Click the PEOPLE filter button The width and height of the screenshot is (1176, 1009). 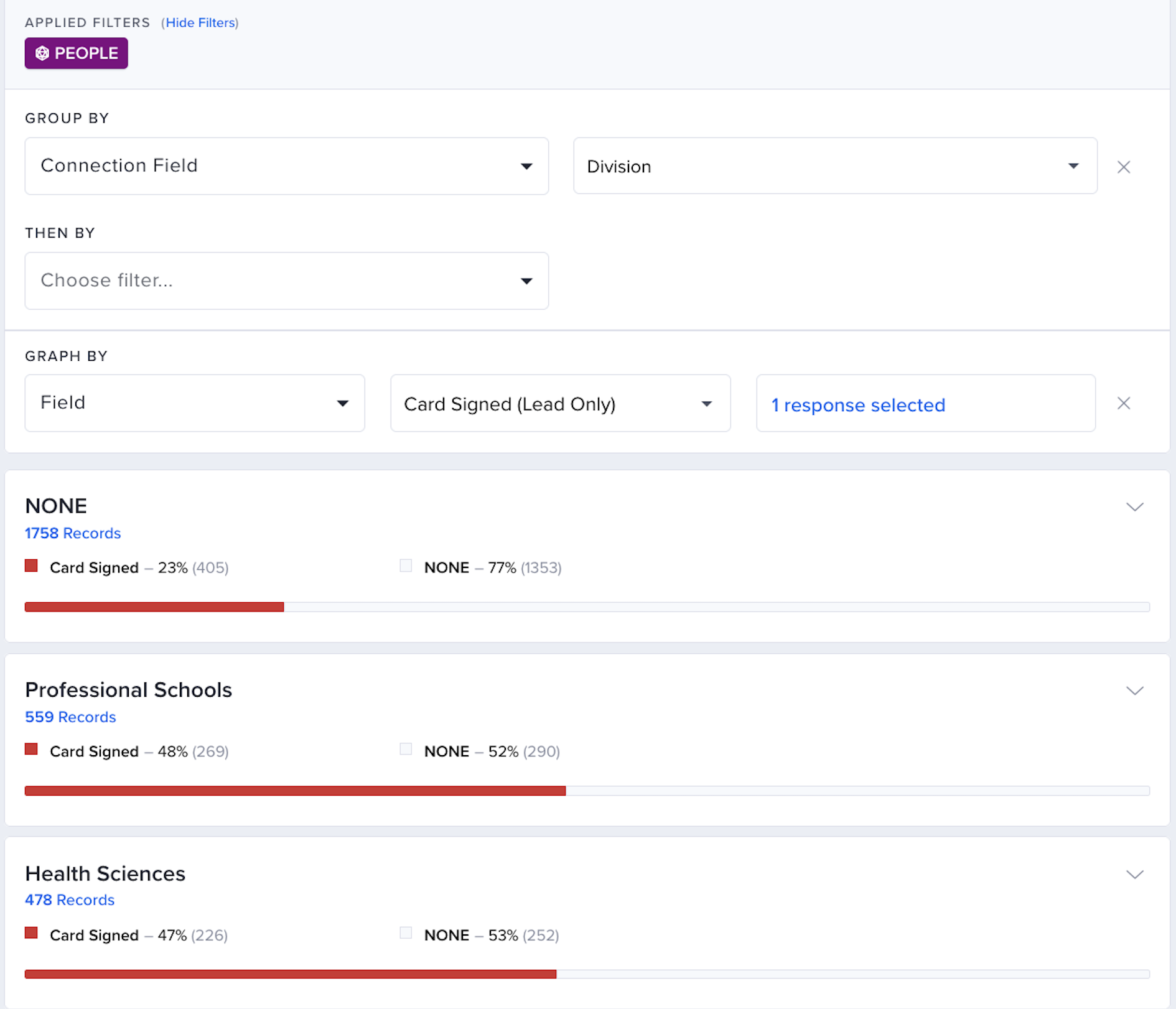pos(77,53)
